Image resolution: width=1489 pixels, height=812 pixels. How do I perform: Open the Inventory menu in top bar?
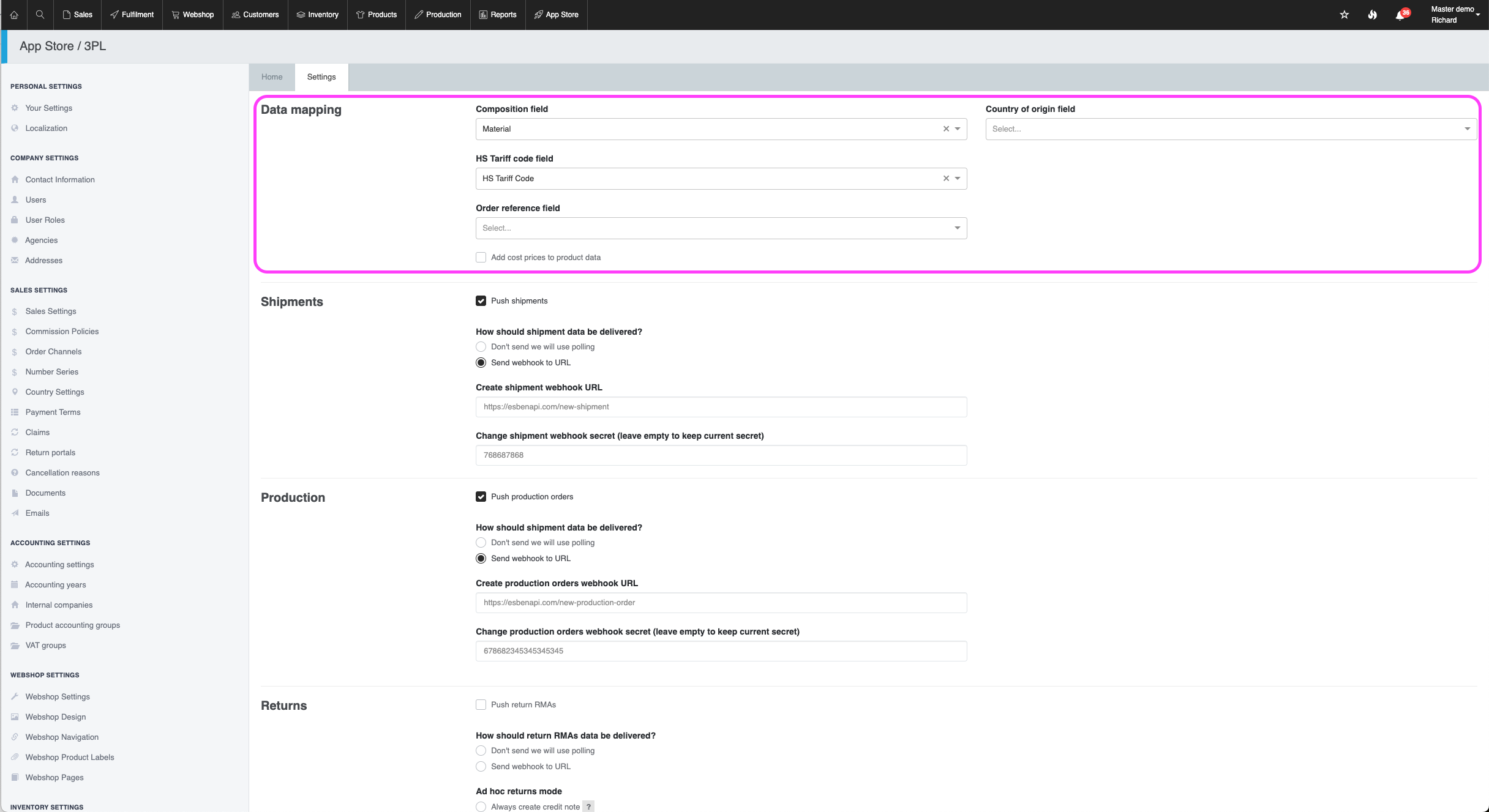[318, 15]
